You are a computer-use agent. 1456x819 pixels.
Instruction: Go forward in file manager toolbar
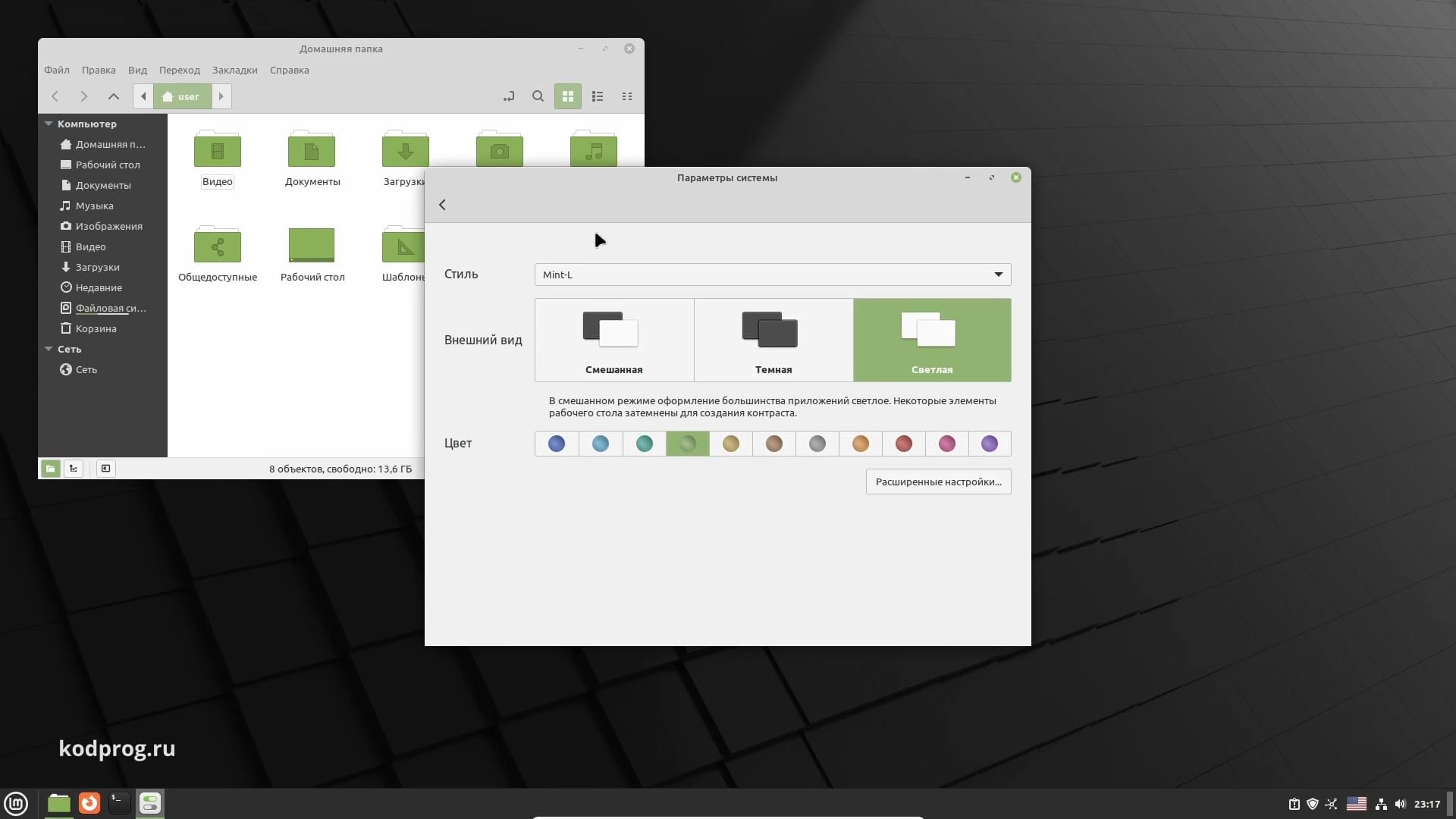83,96
